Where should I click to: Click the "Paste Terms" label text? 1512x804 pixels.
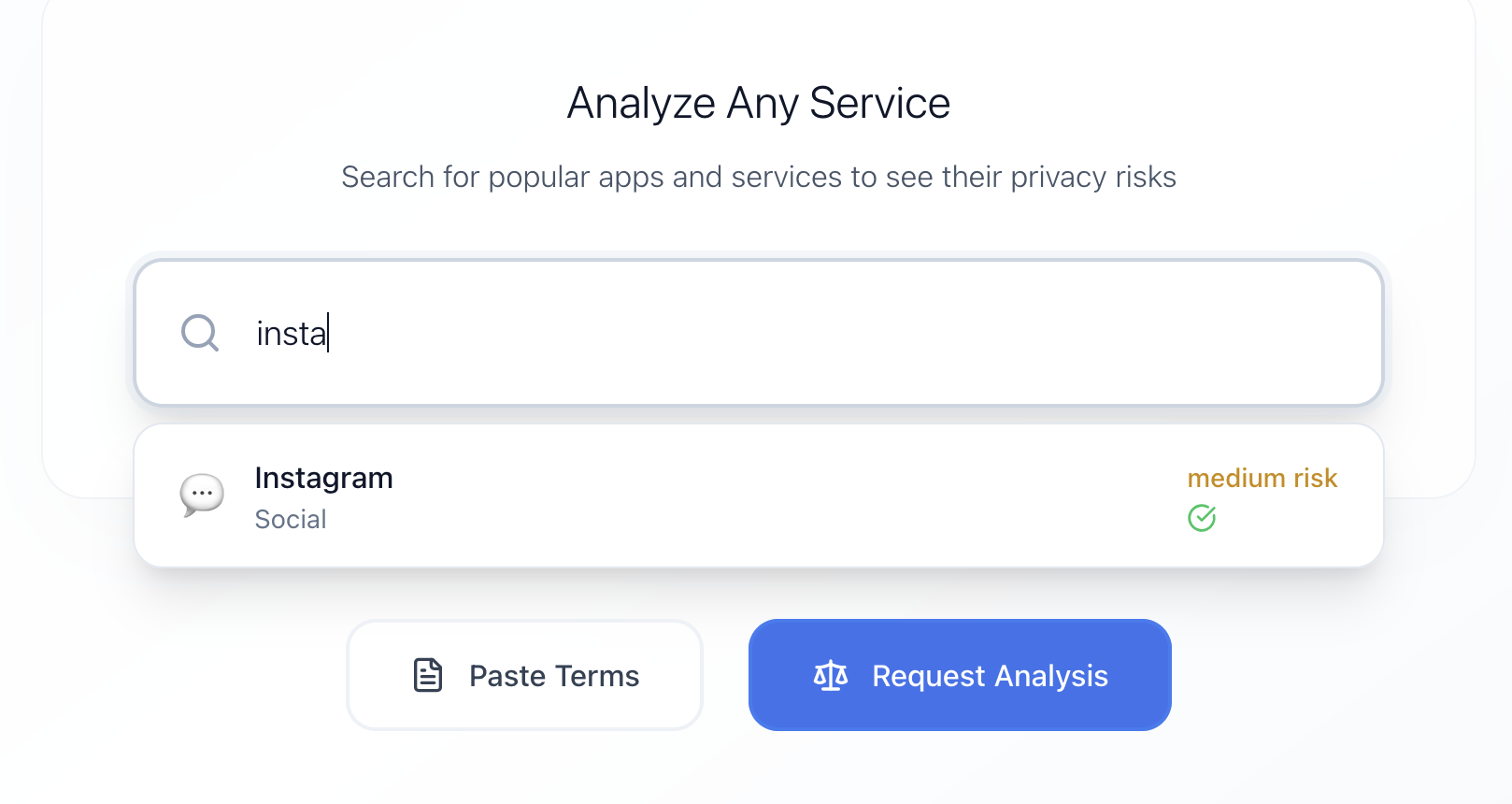click(554, 676)
